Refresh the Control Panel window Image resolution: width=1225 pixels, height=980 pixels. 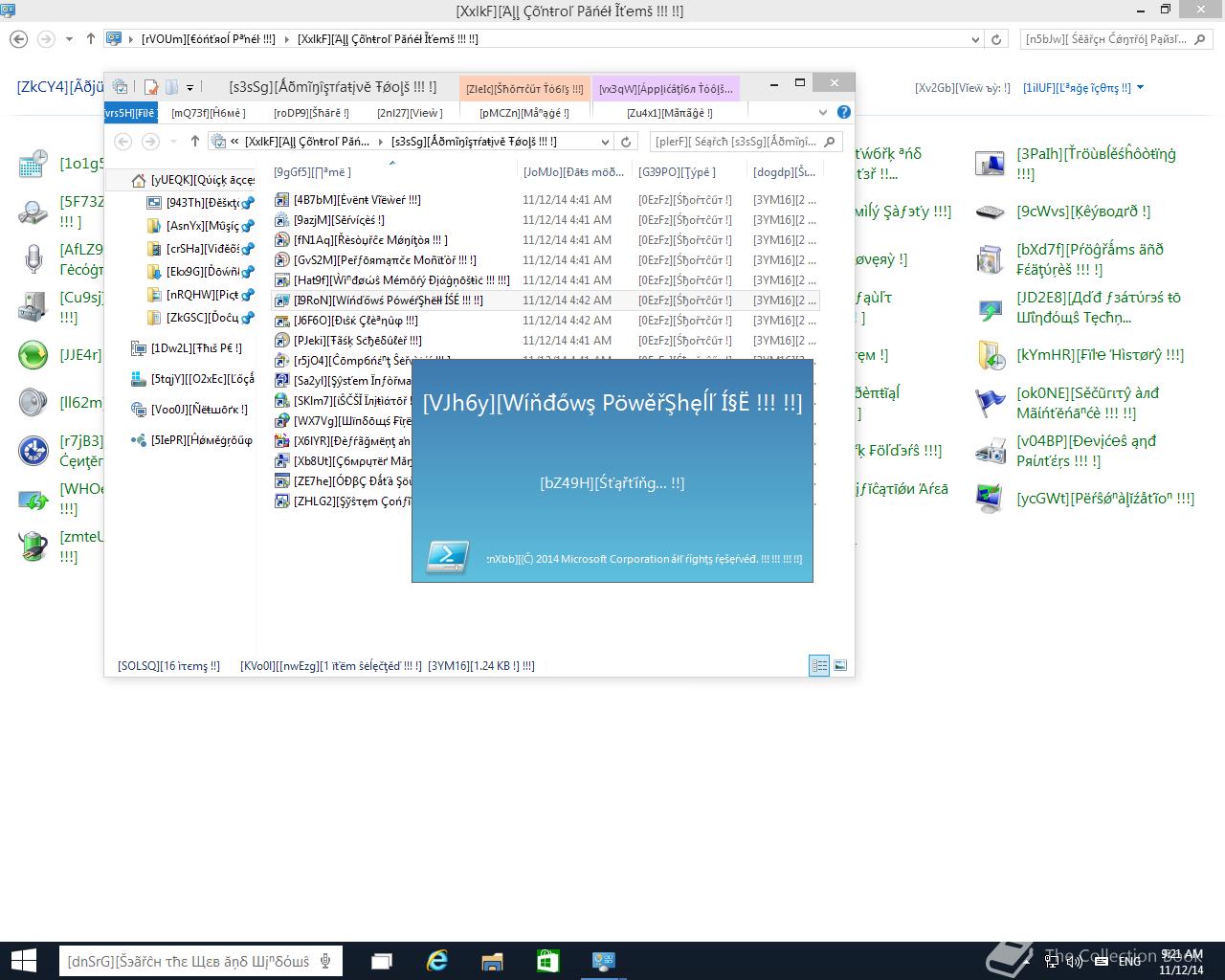pos(996,39)
